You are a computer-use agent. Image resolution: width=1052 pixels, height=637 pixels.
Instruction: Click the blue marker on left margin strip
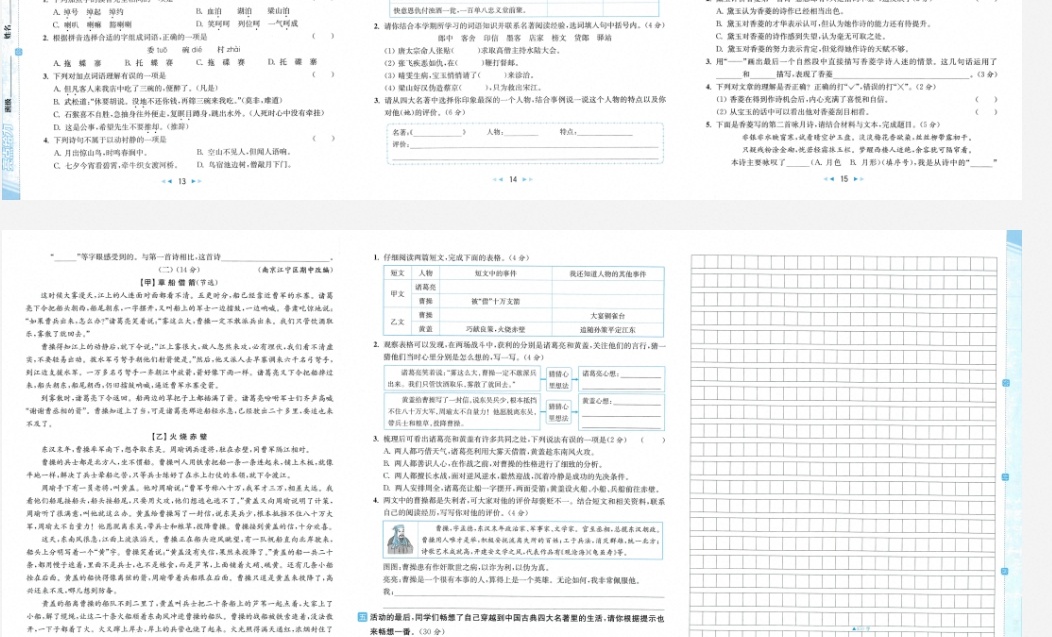(19, 52)
